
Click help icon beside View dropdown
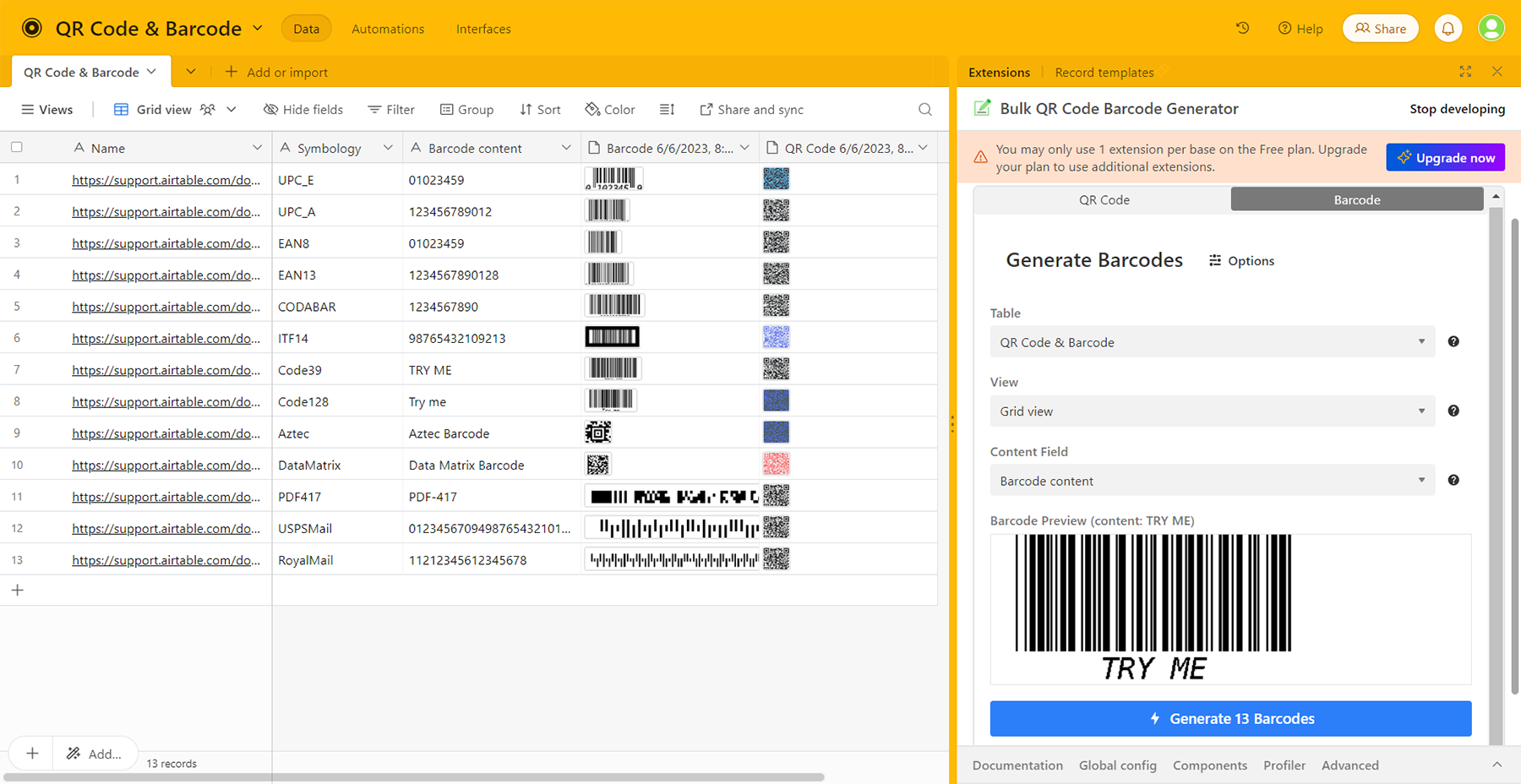pyautogui.click(x=1453, y=411)
